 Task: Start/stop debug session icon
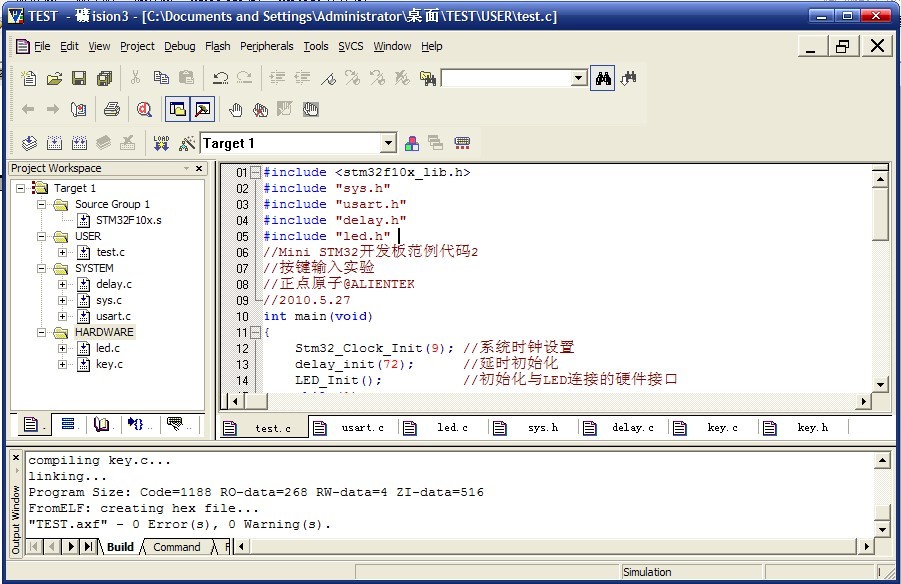point(144,109)
